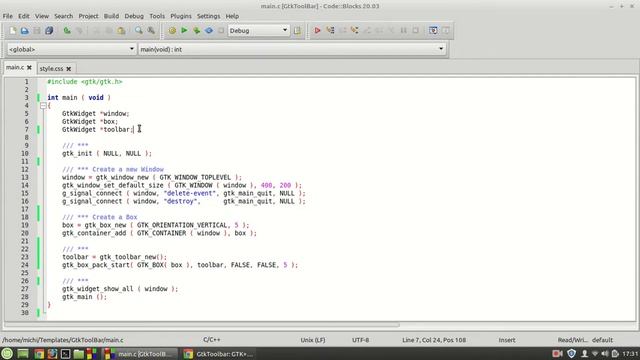Click the Unix (LF) status bar entry

click(313, 340)
